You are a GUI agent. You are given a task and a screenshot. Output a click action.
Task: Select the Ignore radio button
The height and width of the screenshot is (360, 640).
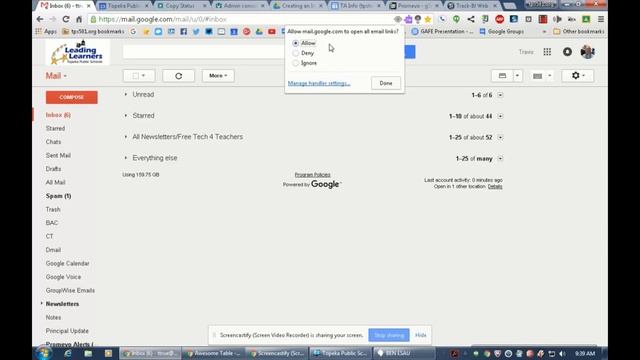coord(296,63)
